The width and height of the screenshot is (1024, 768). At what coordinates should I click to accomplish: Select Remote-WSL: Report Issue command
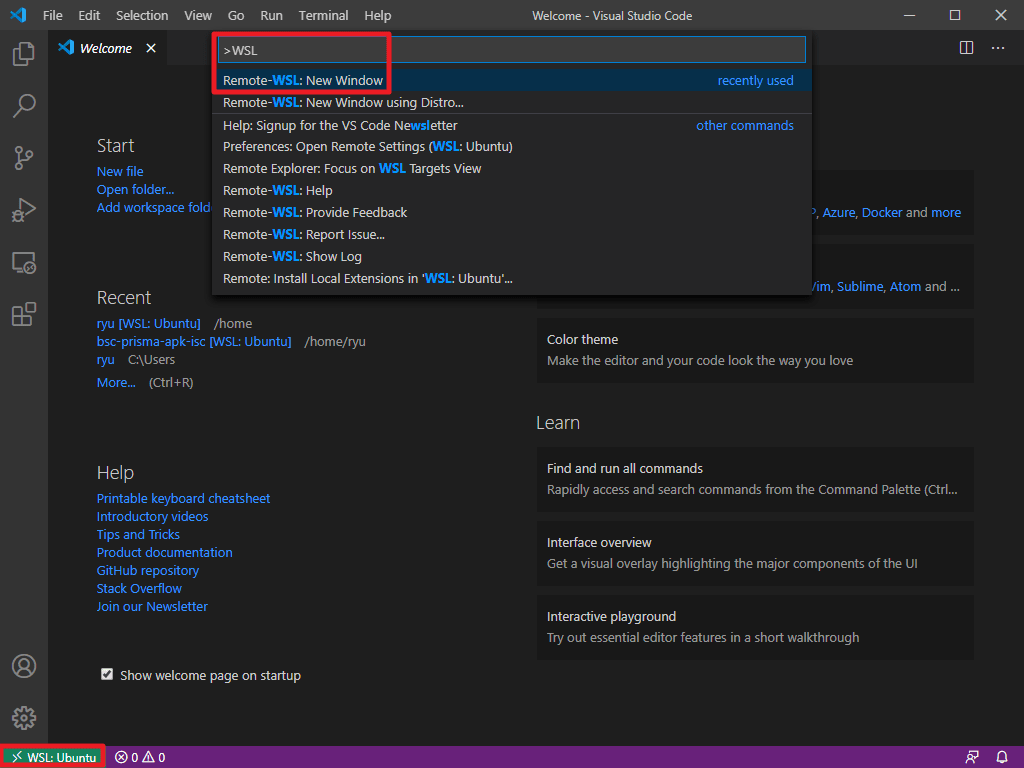(512, 234)
